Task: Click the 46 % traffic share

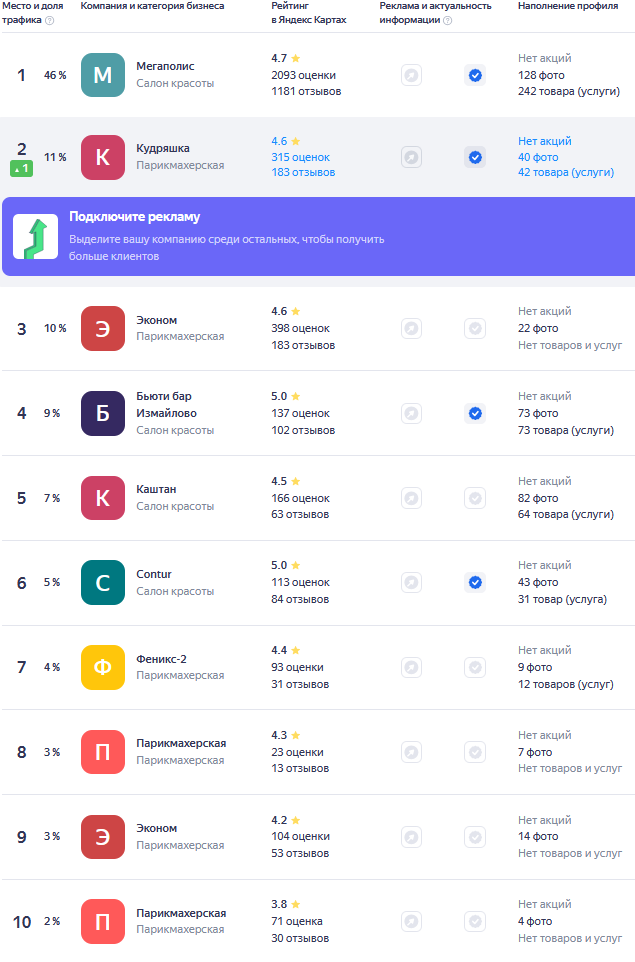Action: [x=55, y=75]
